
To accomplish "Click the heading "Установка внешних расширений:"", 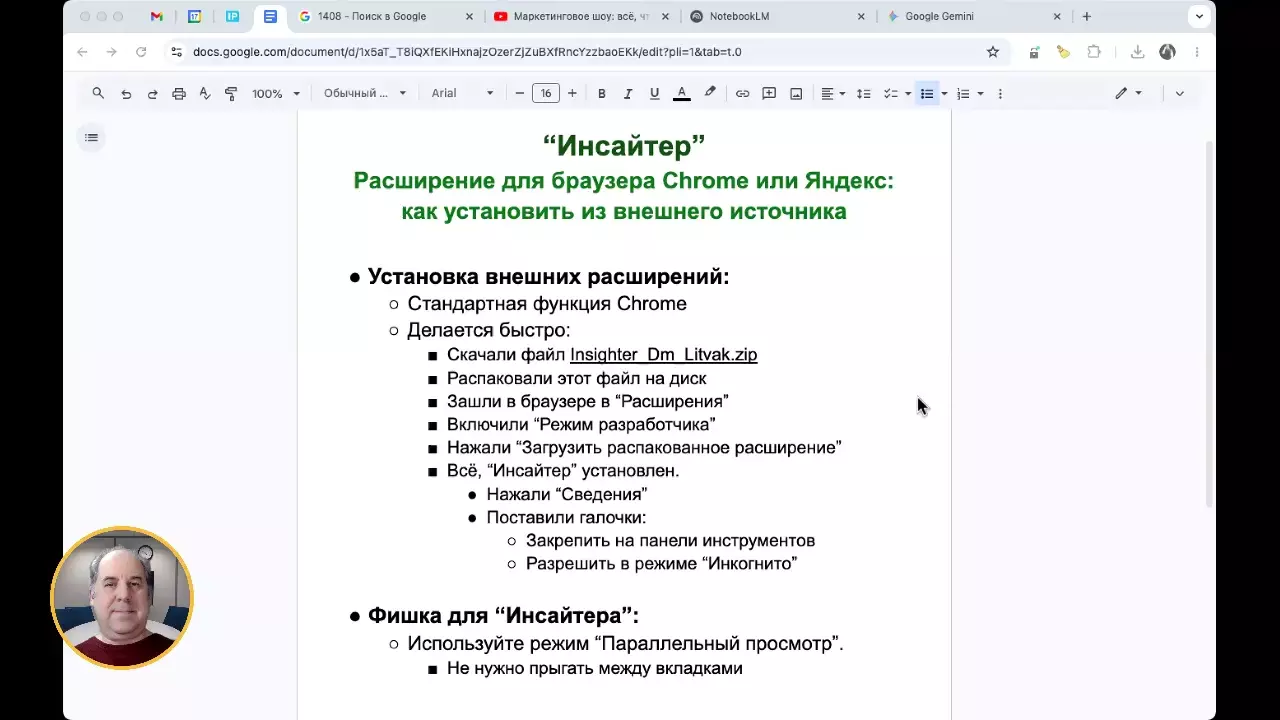I will (x=548, y=277).
